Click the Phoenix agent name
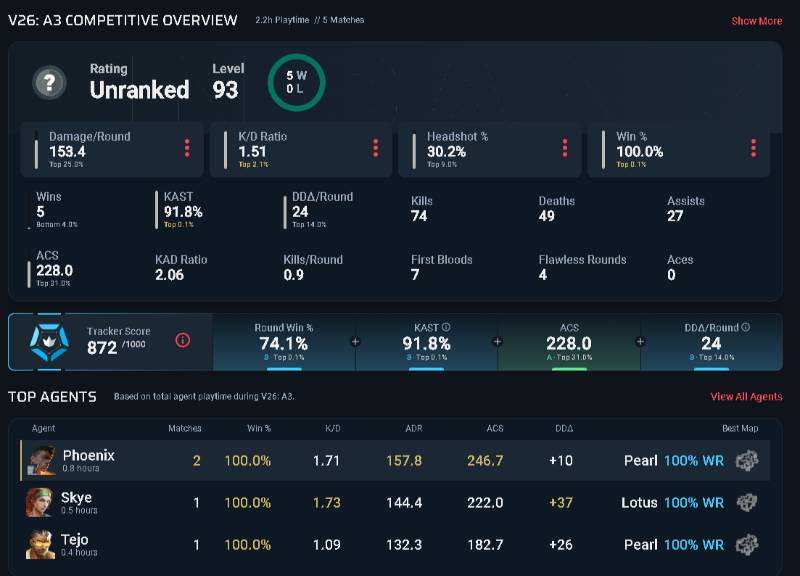Image resolution: width=800 pixels, height=576 pixels. click(x=88, y=455)
